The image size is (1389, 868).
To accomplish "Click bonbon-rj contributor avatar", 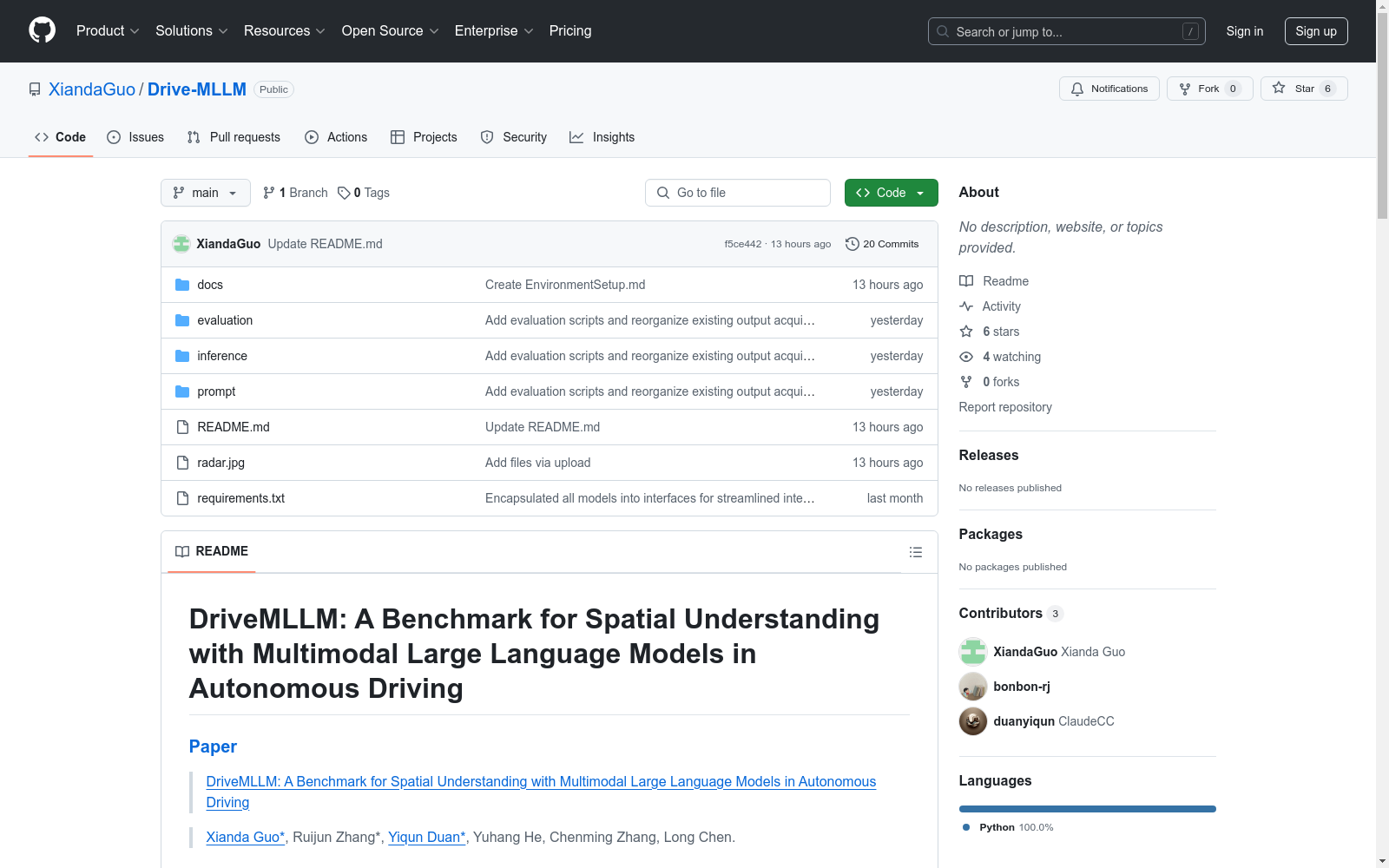I will click(973, 687).
